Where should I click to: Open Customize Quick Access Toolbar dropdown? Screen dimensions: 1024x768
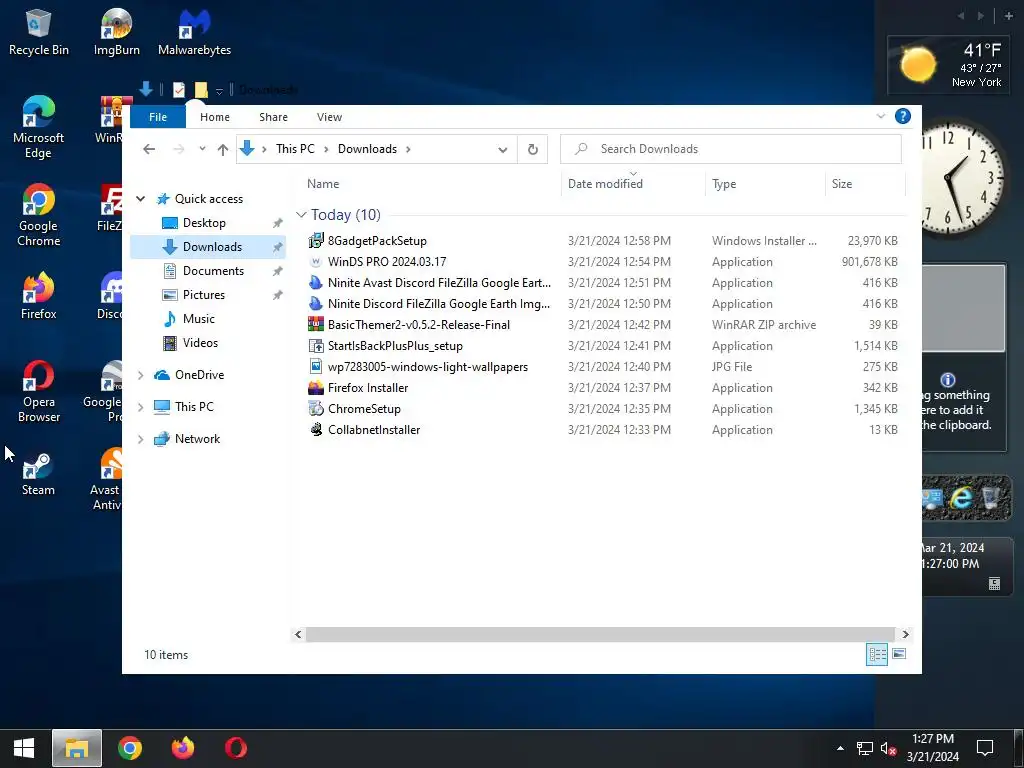click(x=219, y=91)
